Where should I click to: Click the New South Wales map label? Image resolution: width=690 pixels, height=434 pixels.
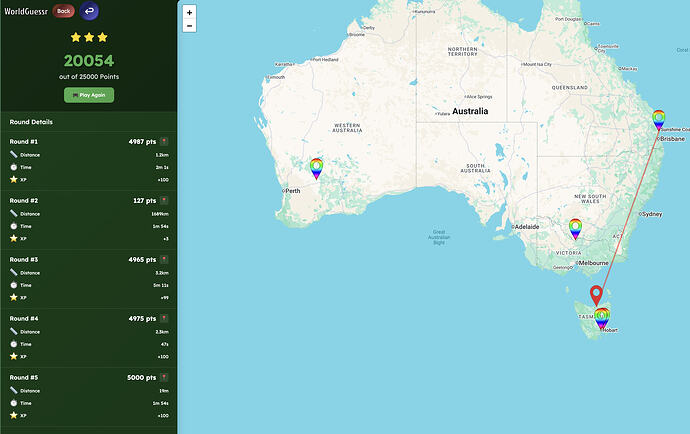tap(590, 199)
